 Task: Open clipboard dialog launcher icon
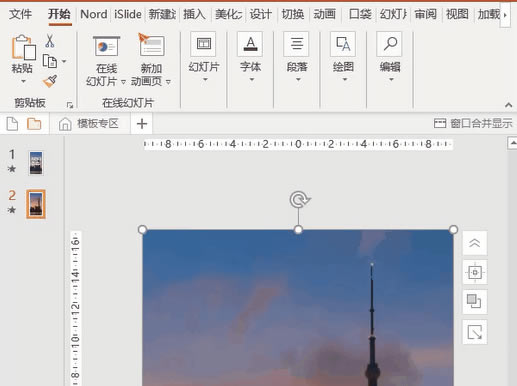tap(70, 105)
